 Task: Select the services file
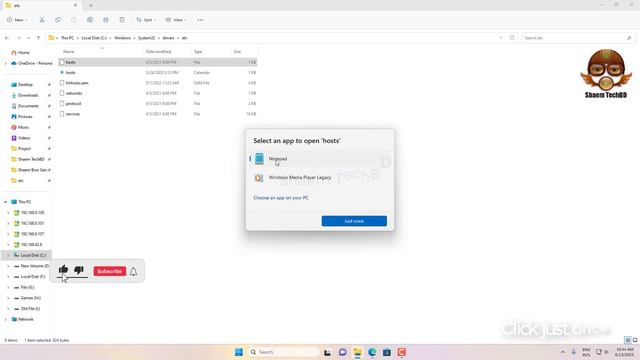158,114
